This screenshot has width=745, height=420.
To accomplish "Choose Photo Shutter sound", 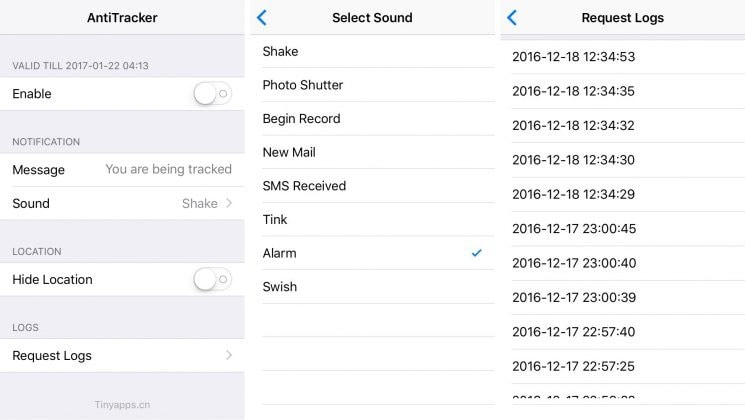I will coord(372,85).
